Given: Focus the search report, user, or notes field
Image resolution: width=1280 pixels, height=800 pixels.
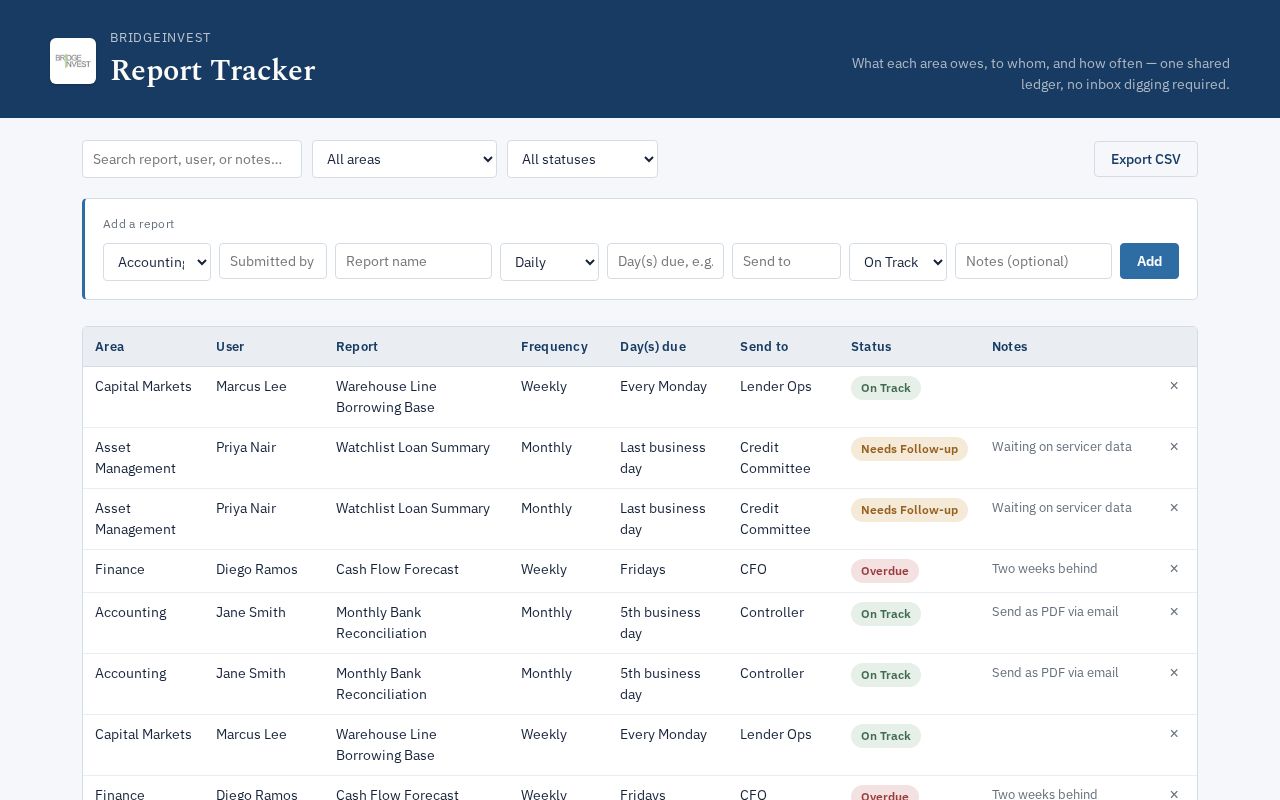Looking at the screenshot, I should [x=192, y=159].
